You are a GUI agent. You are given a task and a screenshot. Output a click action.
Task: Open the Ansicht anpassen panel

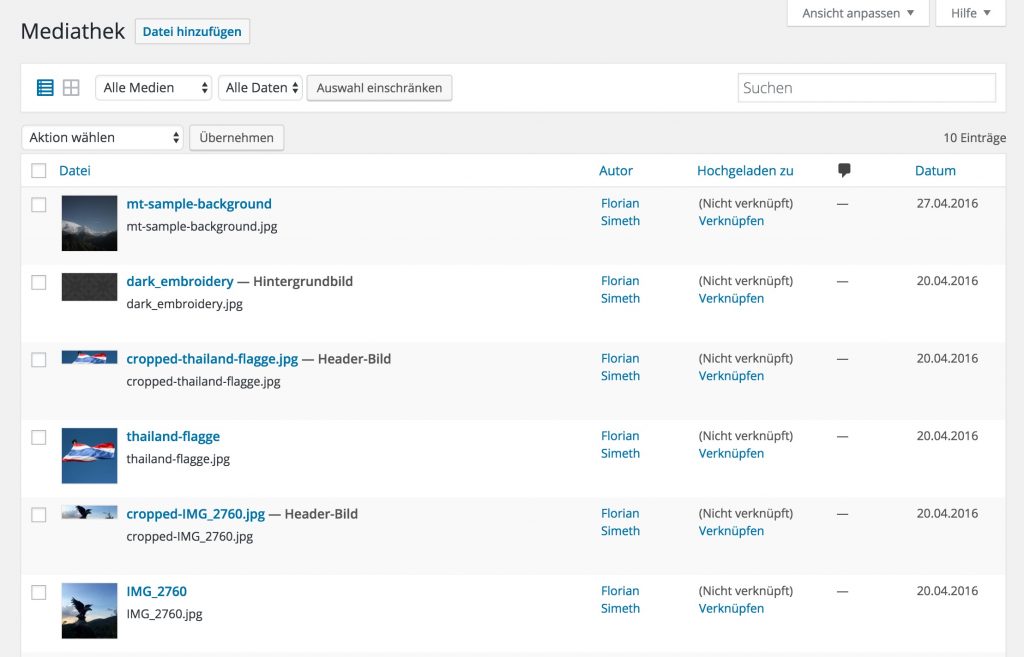(x=856, y=13)
